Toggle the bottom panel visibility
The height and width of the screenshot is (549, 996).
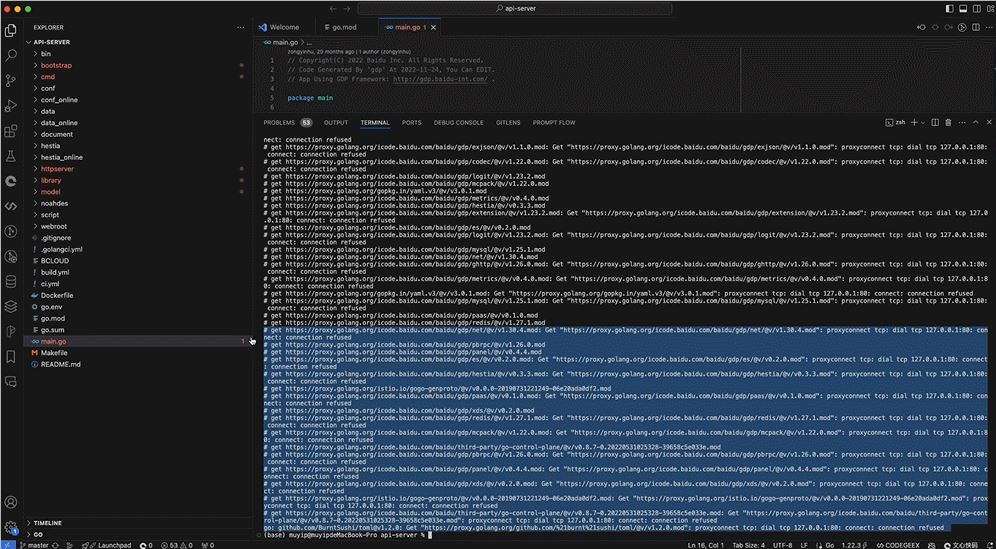(x=963, y=9)
